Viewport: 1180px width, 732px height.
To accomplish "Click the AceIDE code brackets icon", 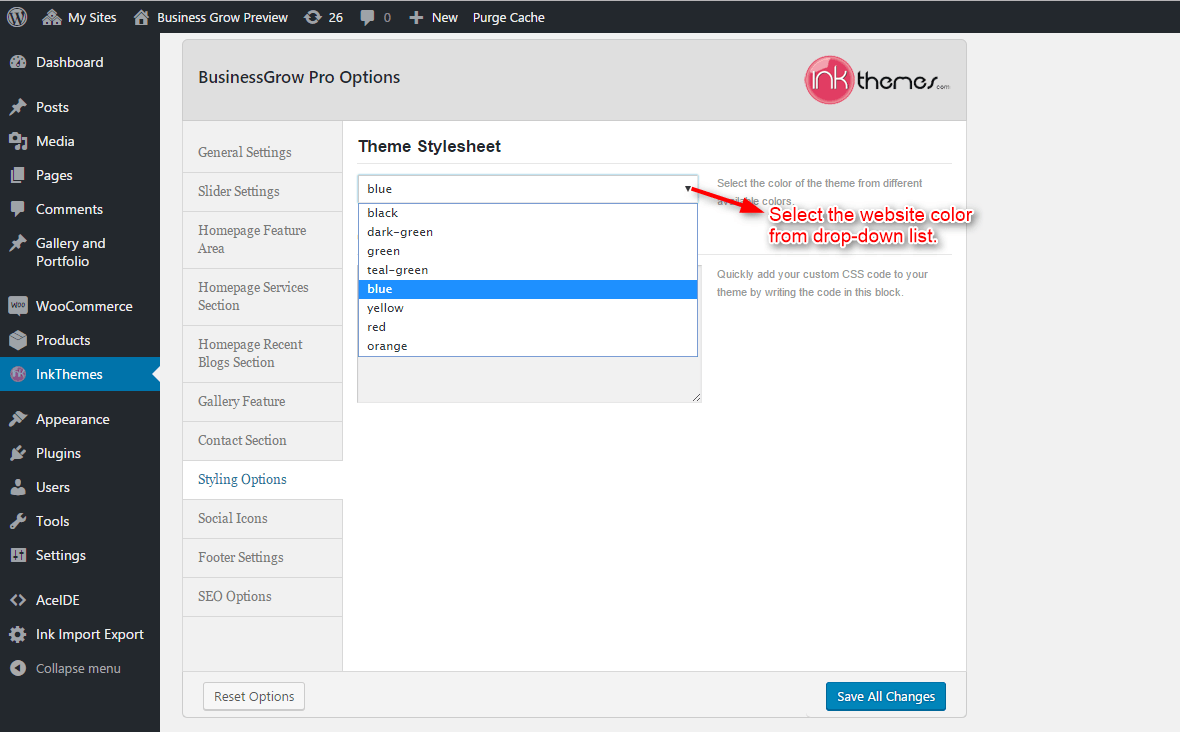I will coord(18,600).
